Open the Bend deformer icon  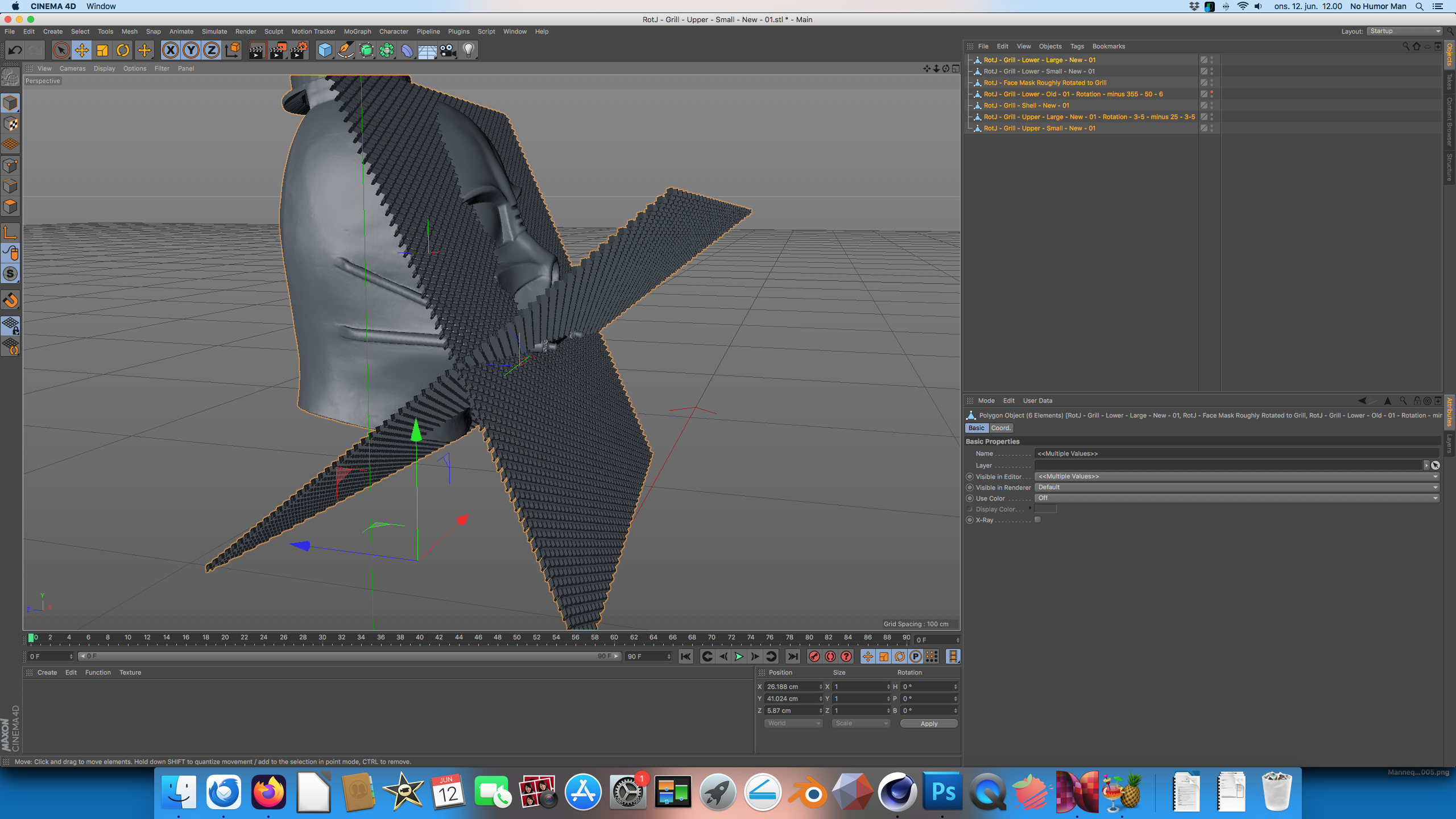407,51
